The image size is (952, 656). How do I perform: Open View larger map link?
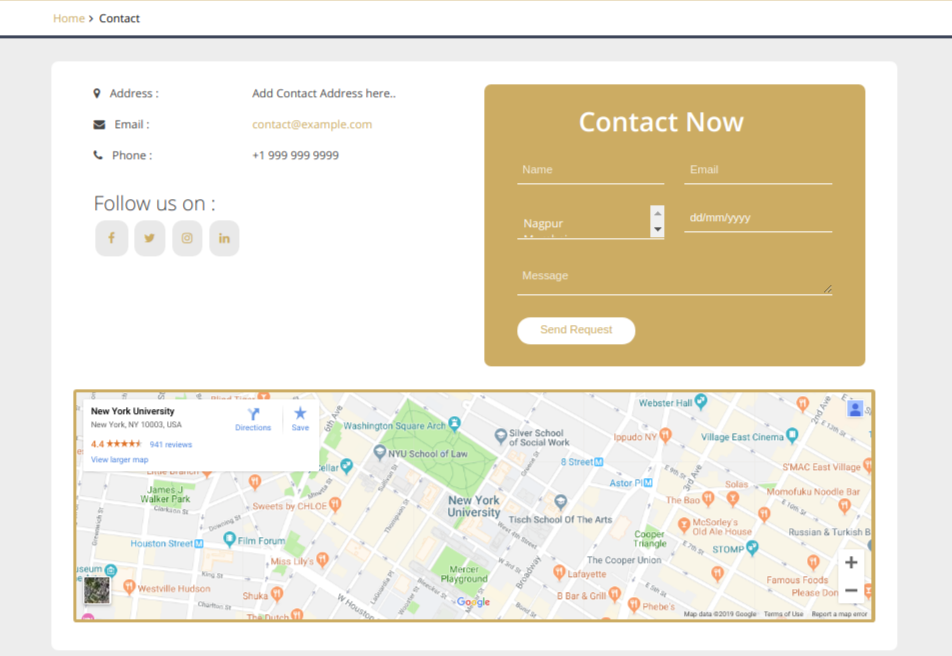[x=120, y=460]
